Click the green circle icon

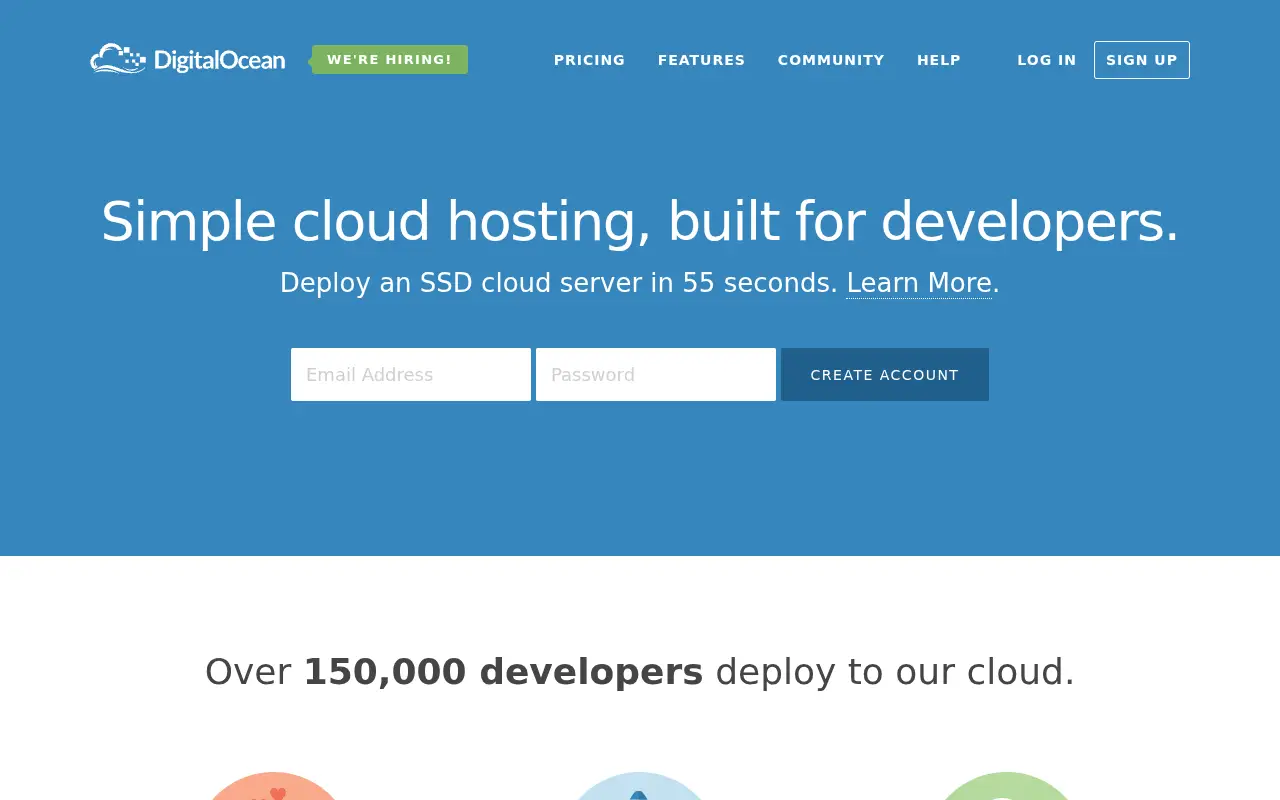[x=1006, y=786]
